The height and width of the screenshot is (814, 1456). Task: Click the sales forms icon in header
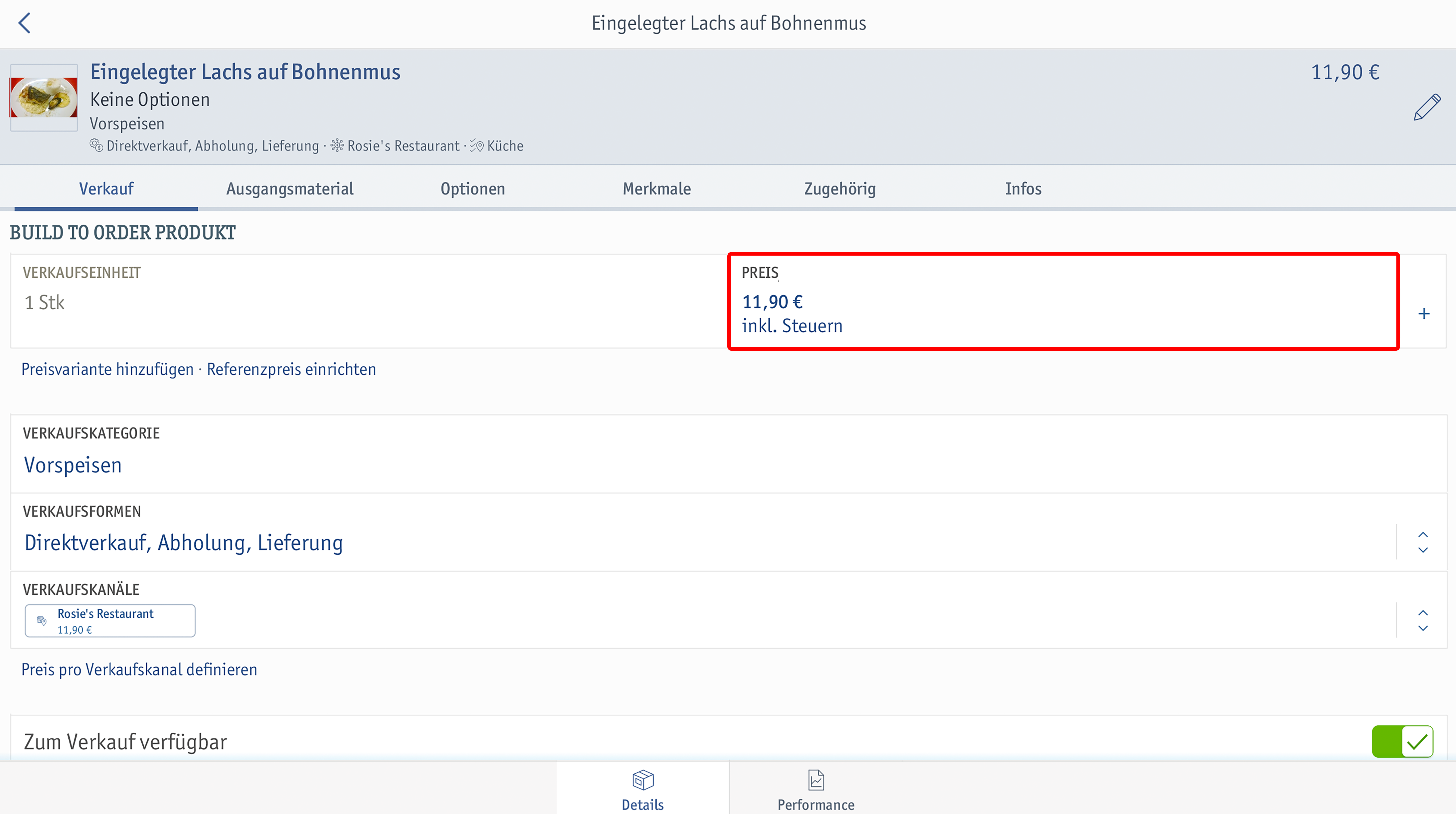96,145
